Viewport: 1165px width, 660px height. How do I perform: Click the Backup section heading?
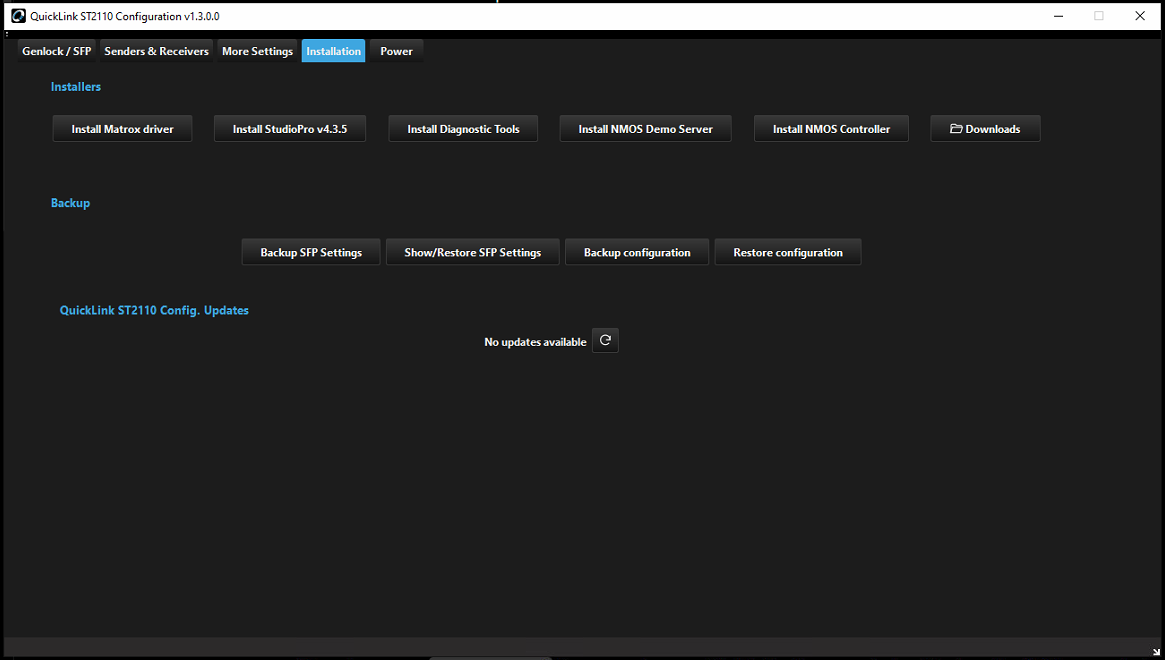71,203
